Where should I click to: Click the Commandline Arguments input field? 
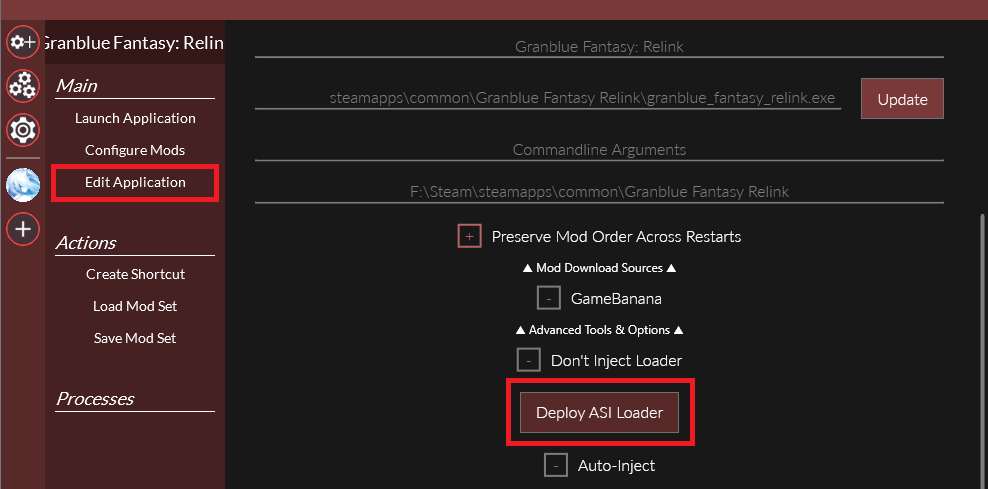(599, 150)
